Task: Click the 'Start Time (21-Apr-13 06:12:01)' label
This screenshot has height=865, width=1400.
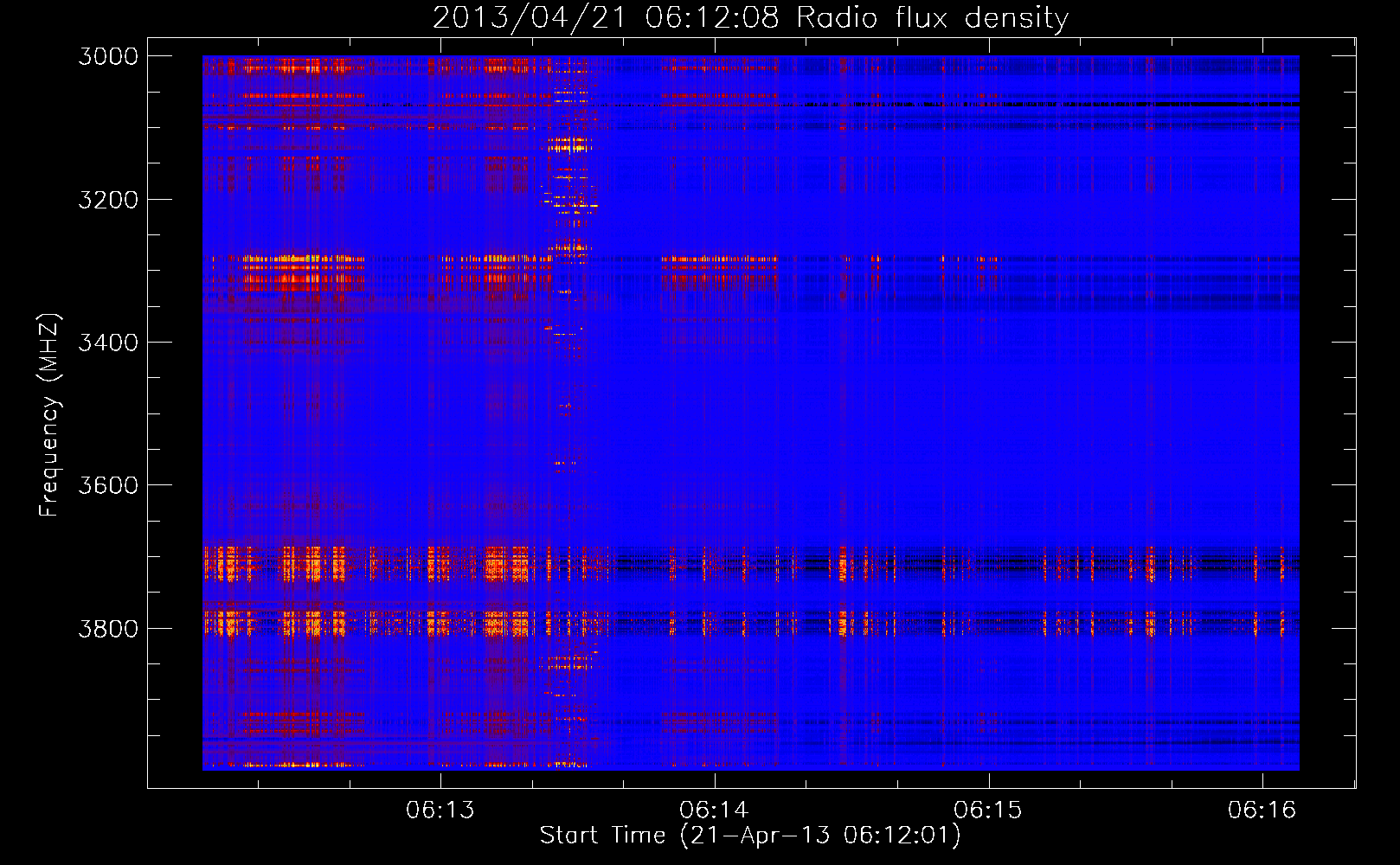Action: tap(750, 836)
